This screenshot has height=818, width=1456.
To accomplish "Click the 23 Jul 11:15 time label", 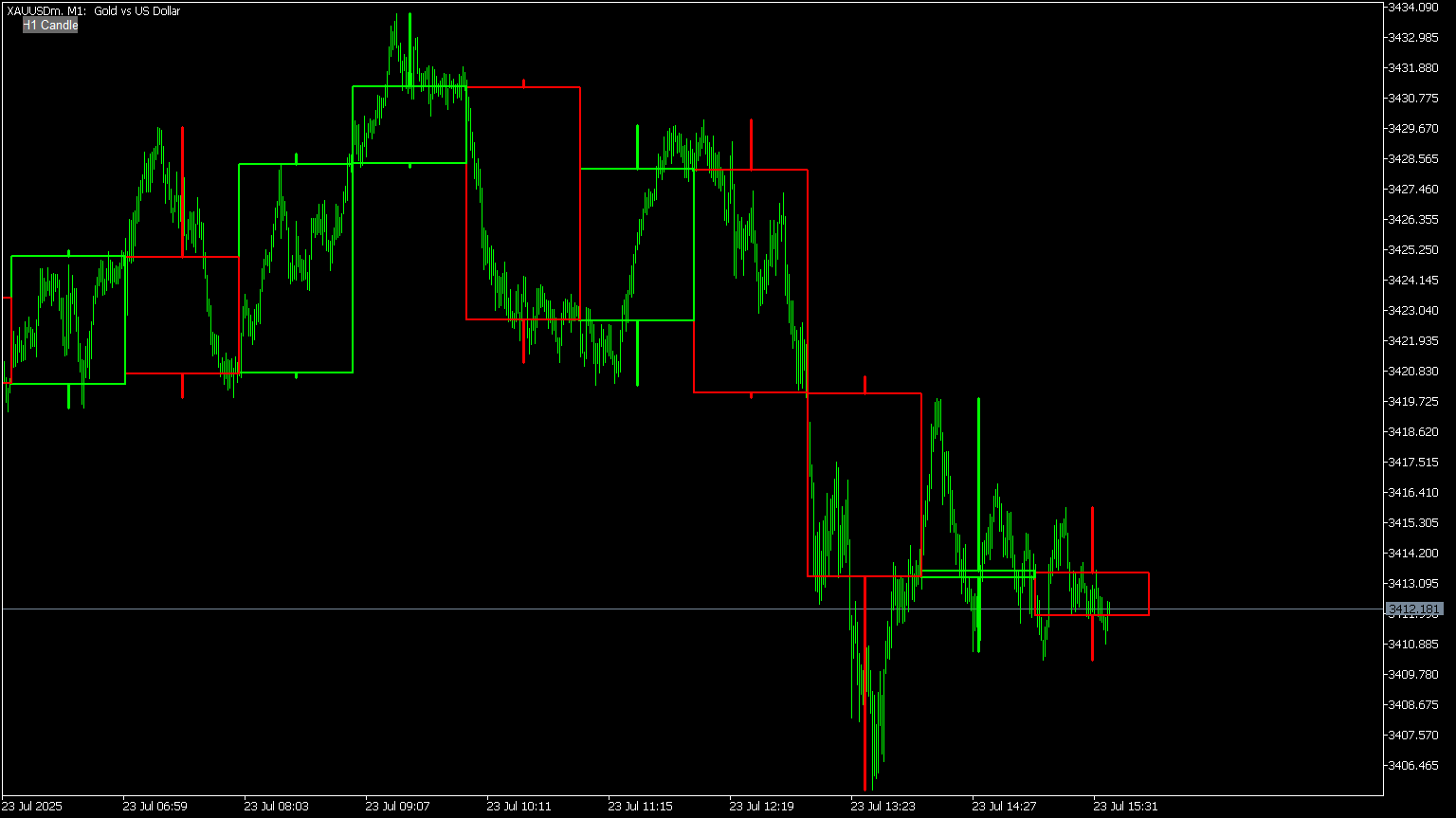I will pos(640,807).
